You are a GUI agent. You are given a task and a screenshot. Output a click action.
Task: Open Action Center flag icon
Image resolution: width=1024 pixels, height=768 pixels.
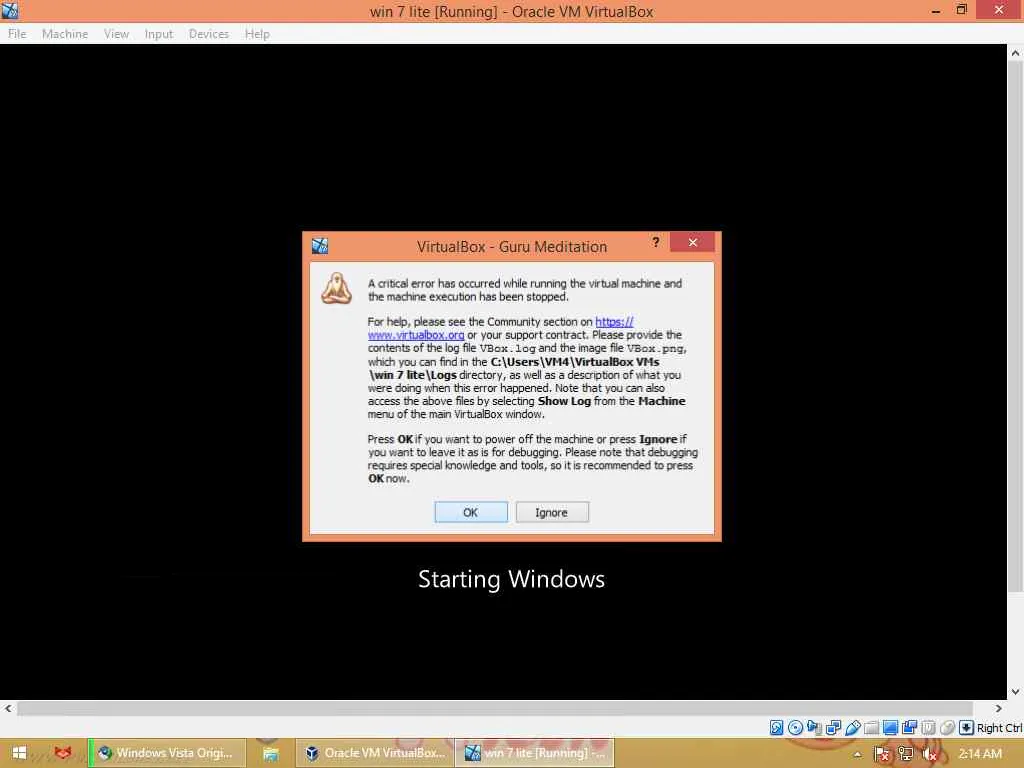pos(882,754)
